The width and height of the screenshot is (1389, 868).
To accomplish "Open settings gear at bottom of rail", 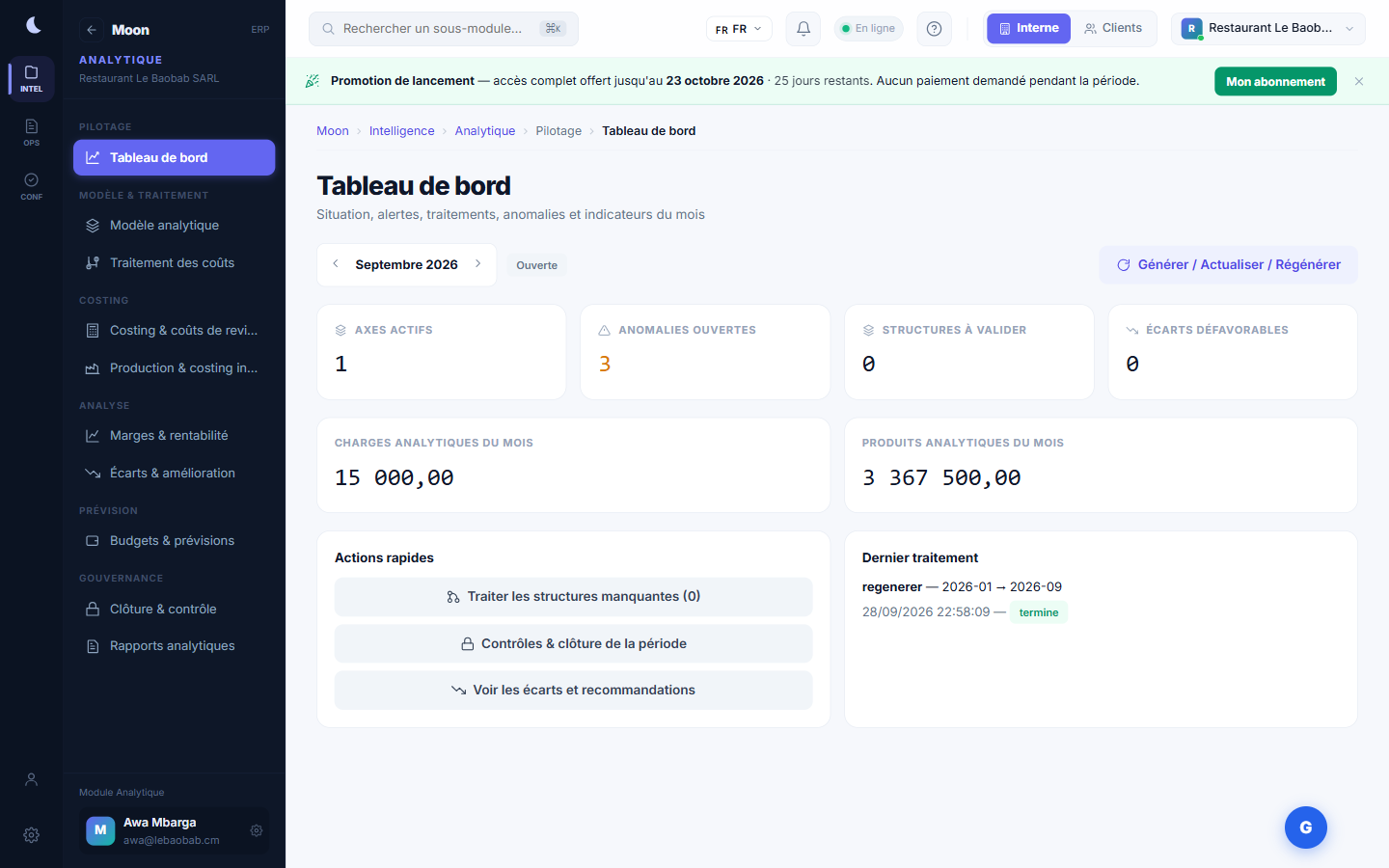I will (x=32, y=835).
